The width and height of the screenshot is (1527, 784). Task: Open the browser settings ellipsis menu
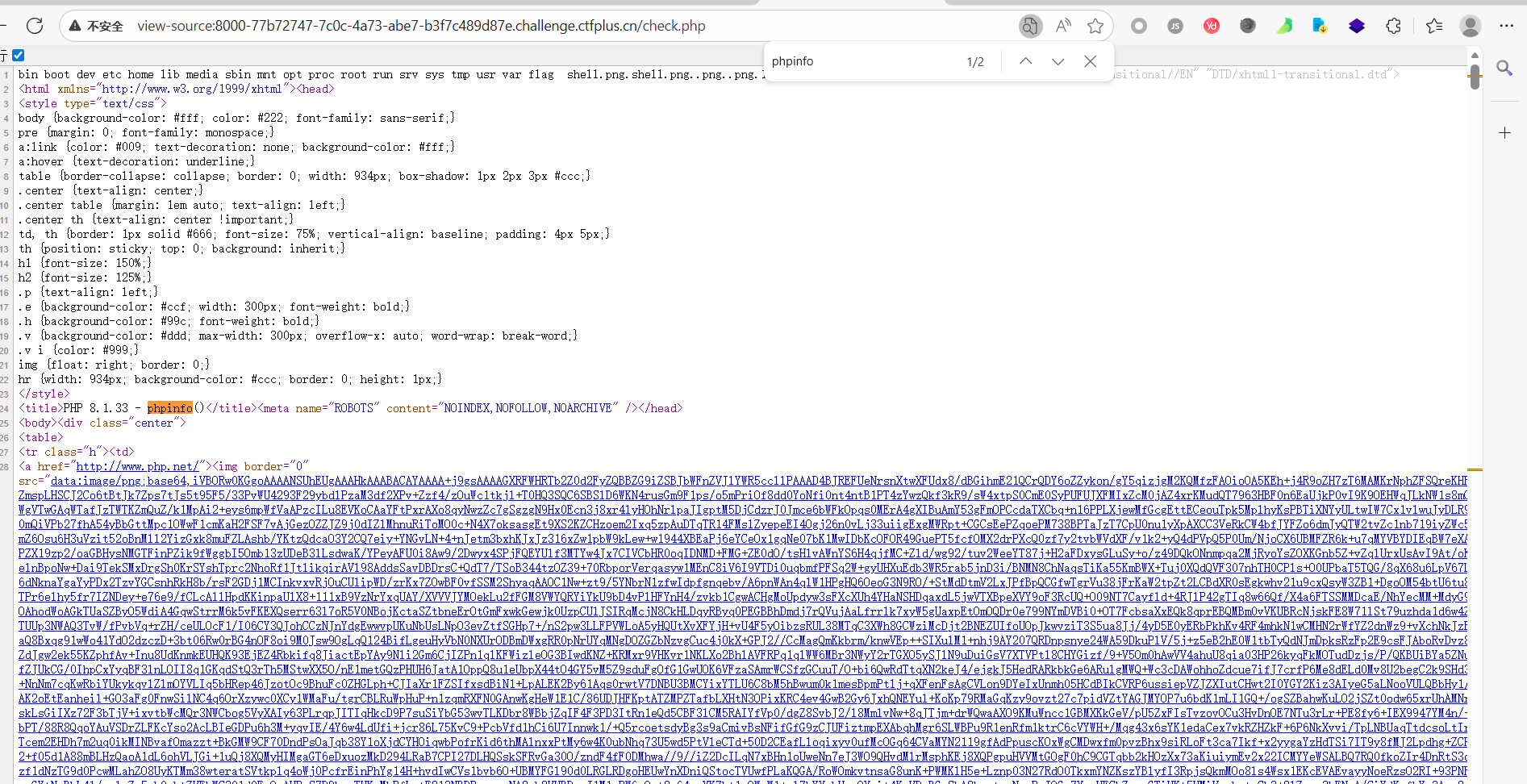(1506, 26)
